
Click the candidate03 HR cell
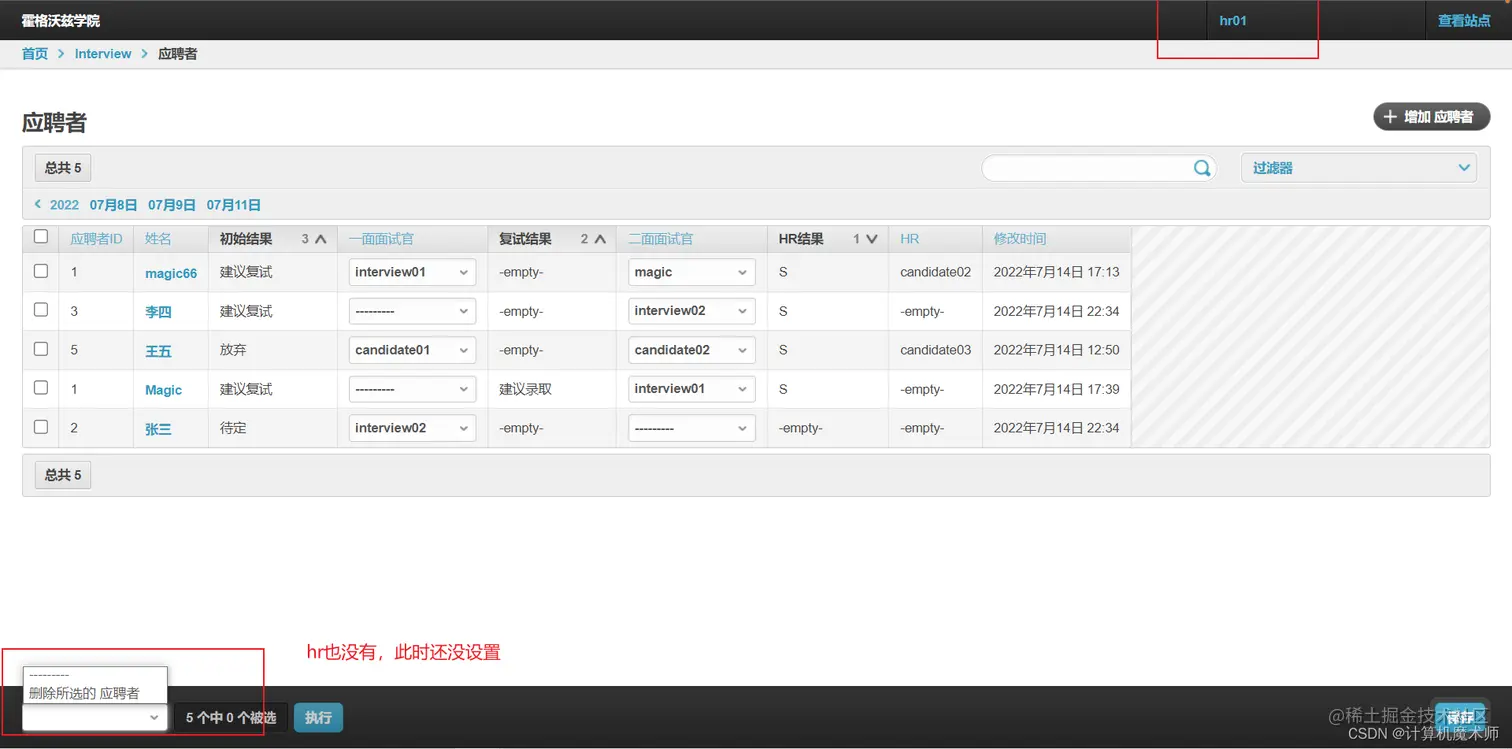coord(935,350)
